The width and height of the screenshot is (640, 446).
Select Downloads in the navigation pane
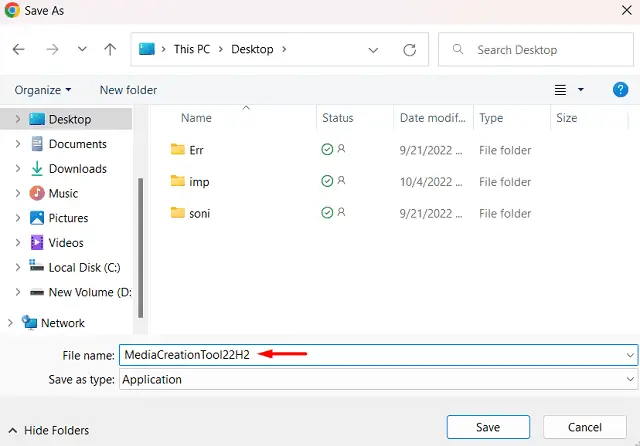[78, 169]
